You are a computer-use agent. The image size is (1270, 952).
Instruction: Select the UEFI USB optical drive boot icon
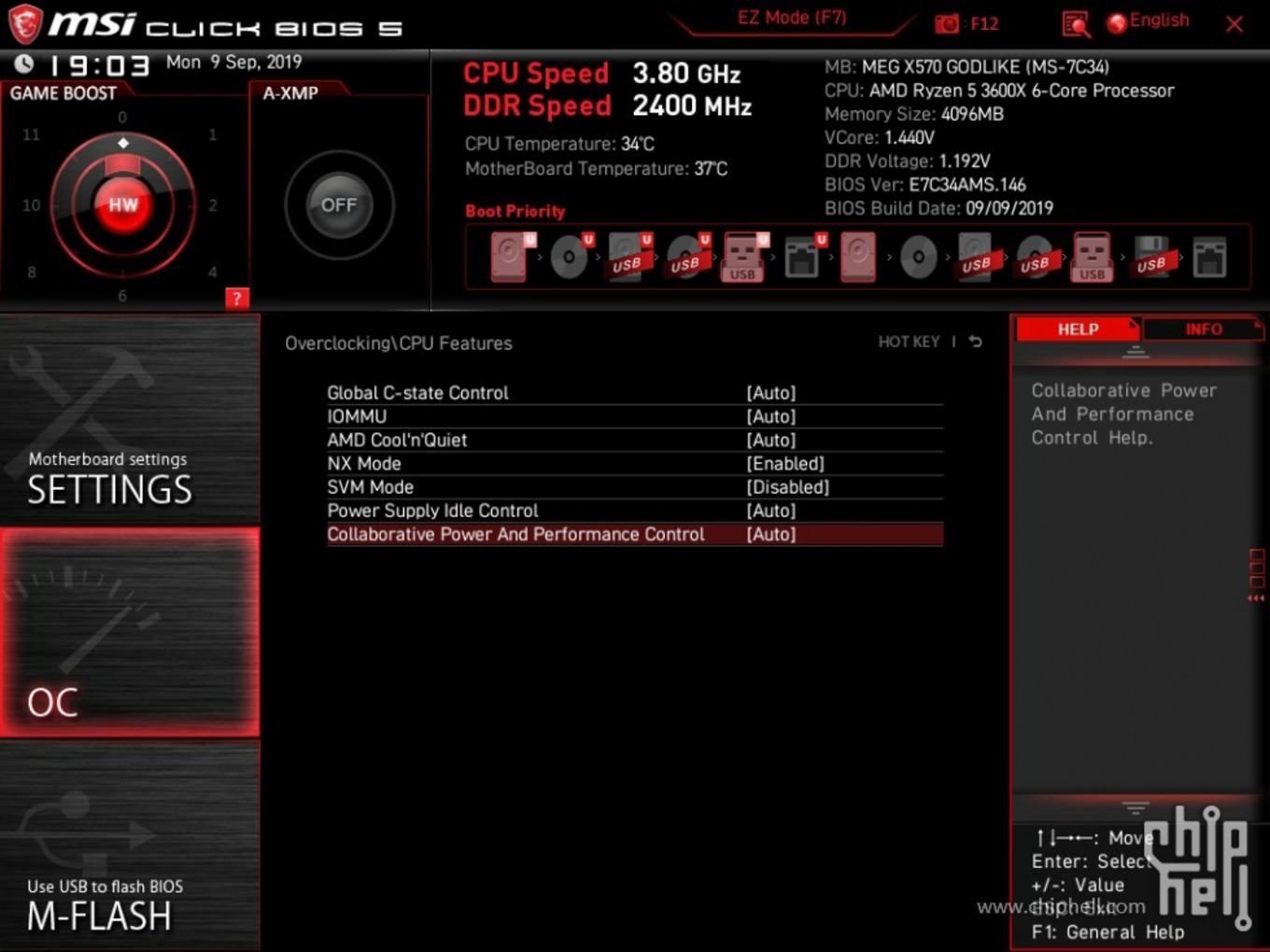687,257
